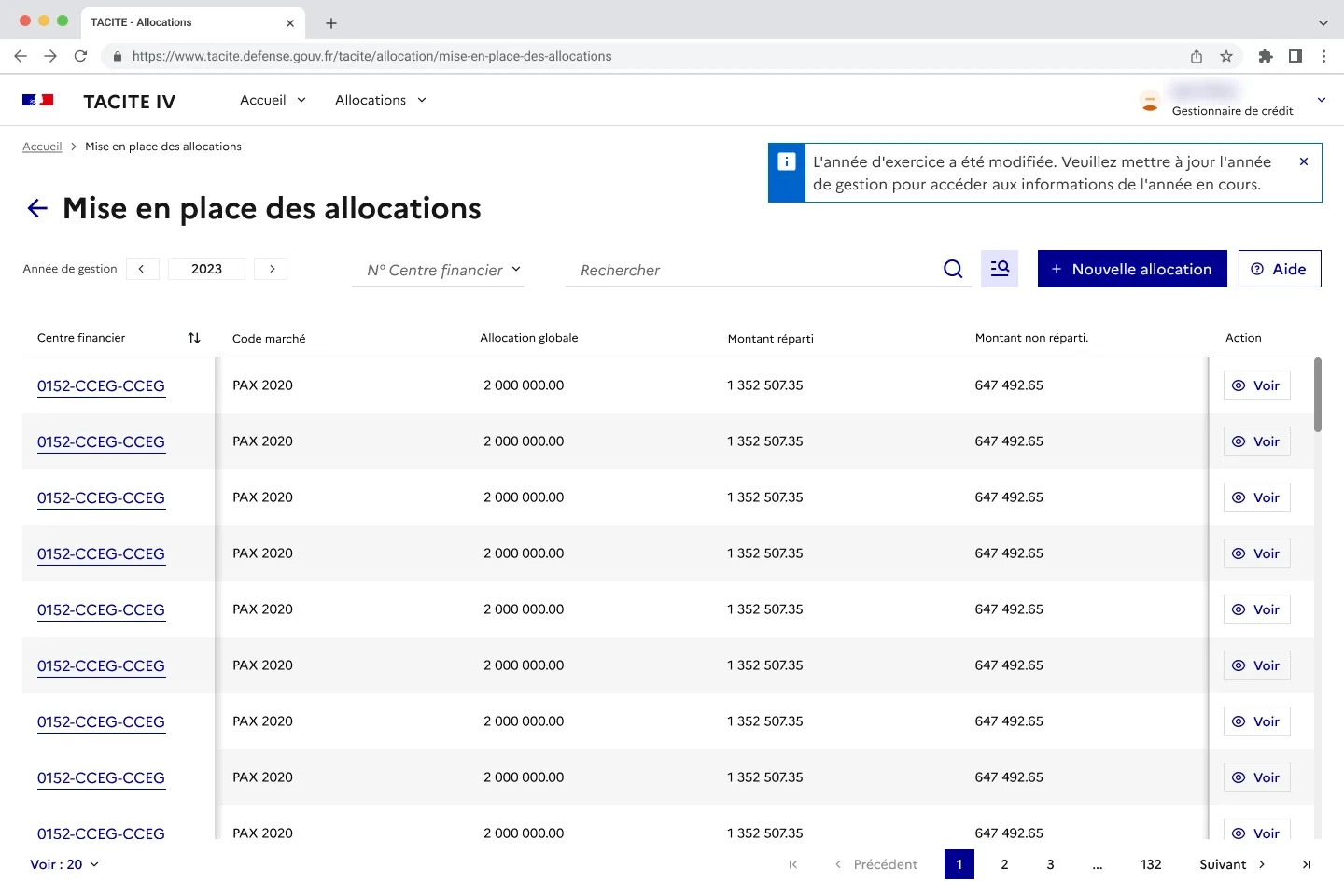Go to page 132
Screen dimensions: 1344x896
tap(1151, 864)
